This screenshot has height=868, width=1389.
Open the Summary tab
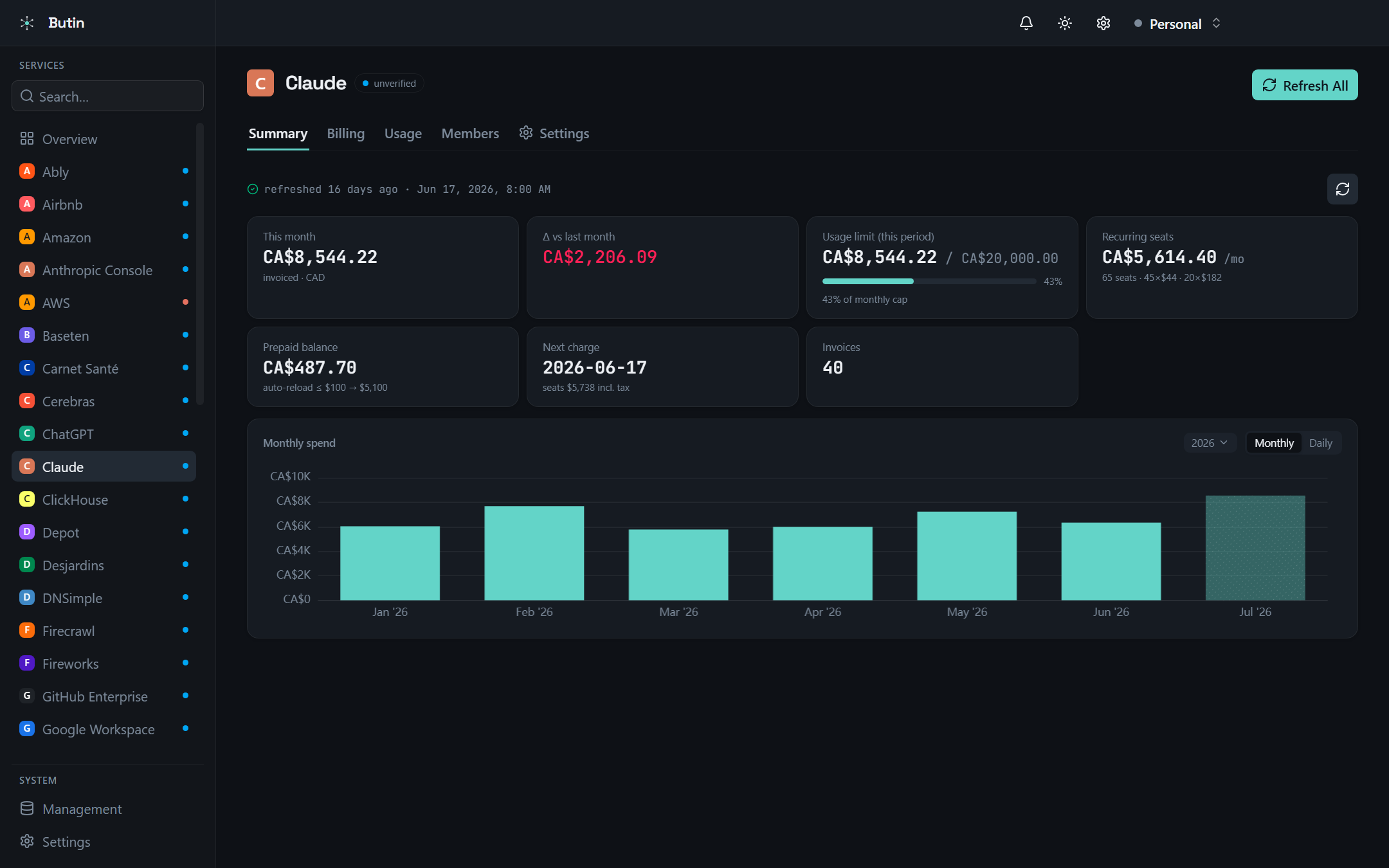point(278,134)
